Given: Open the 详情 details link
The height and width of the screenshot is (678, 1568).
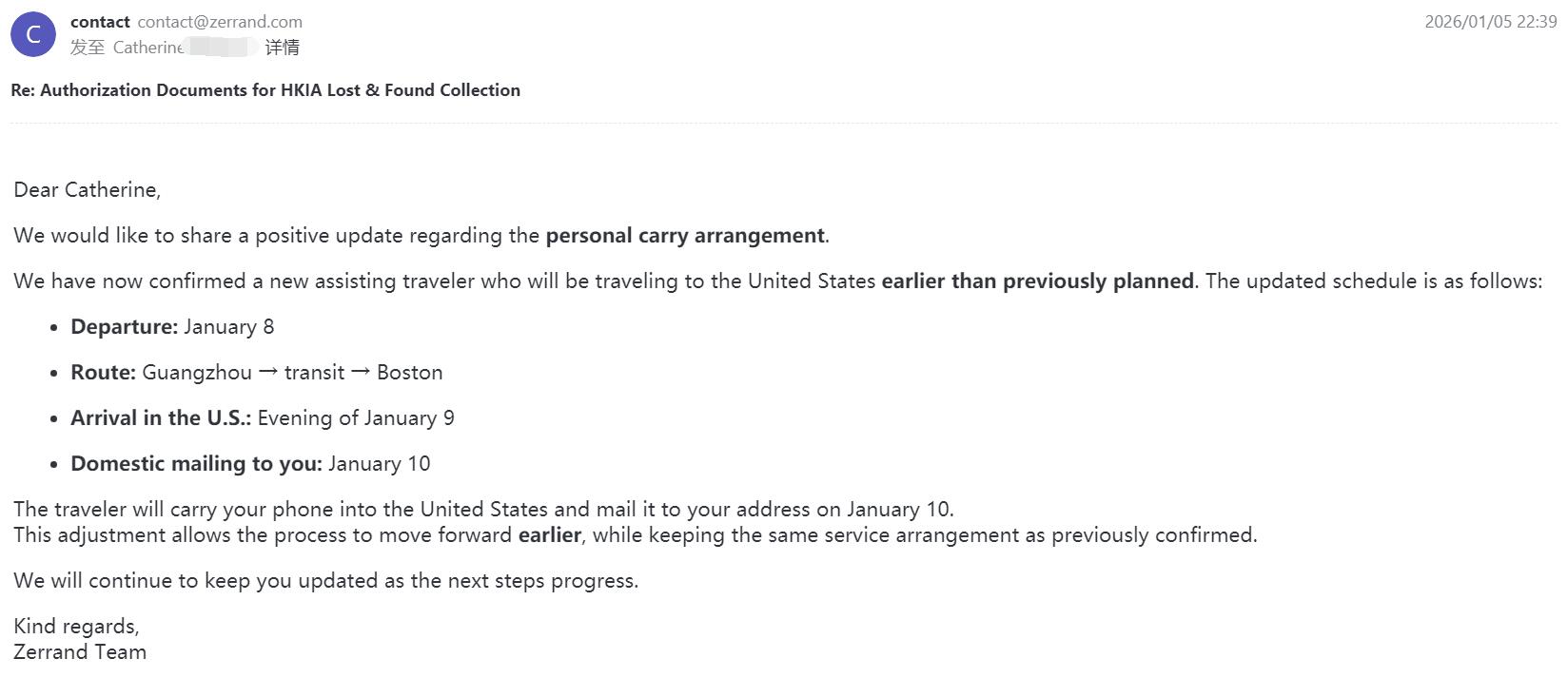Looking at the screenshot, I should coord(282,48).
